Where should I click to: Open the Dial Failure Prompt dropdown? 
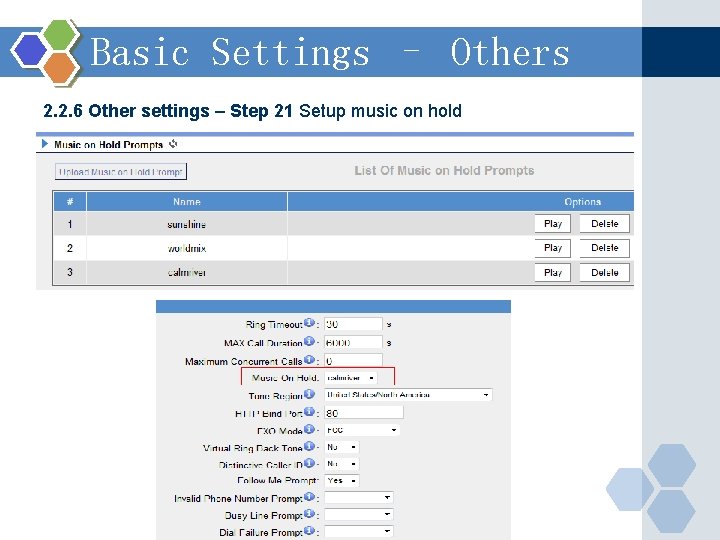(359, 532)
